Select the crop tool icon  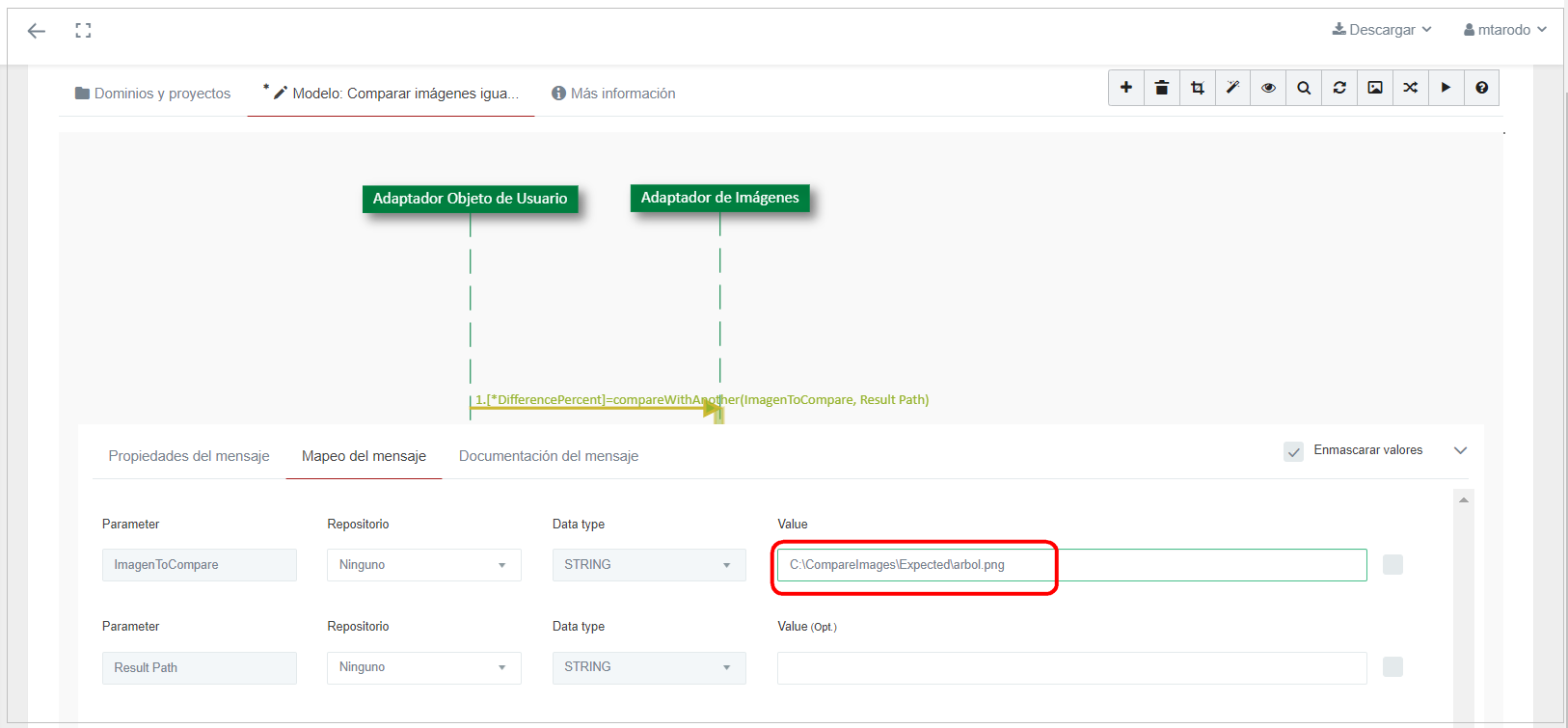[1197, 88]
